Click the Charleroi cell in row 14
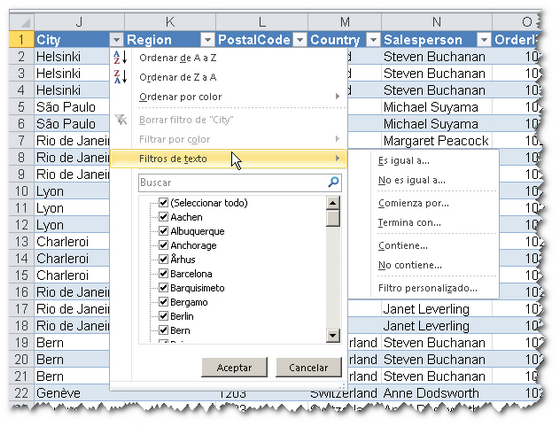The height and width of the screenshot is (427, 560). [72, 258]
